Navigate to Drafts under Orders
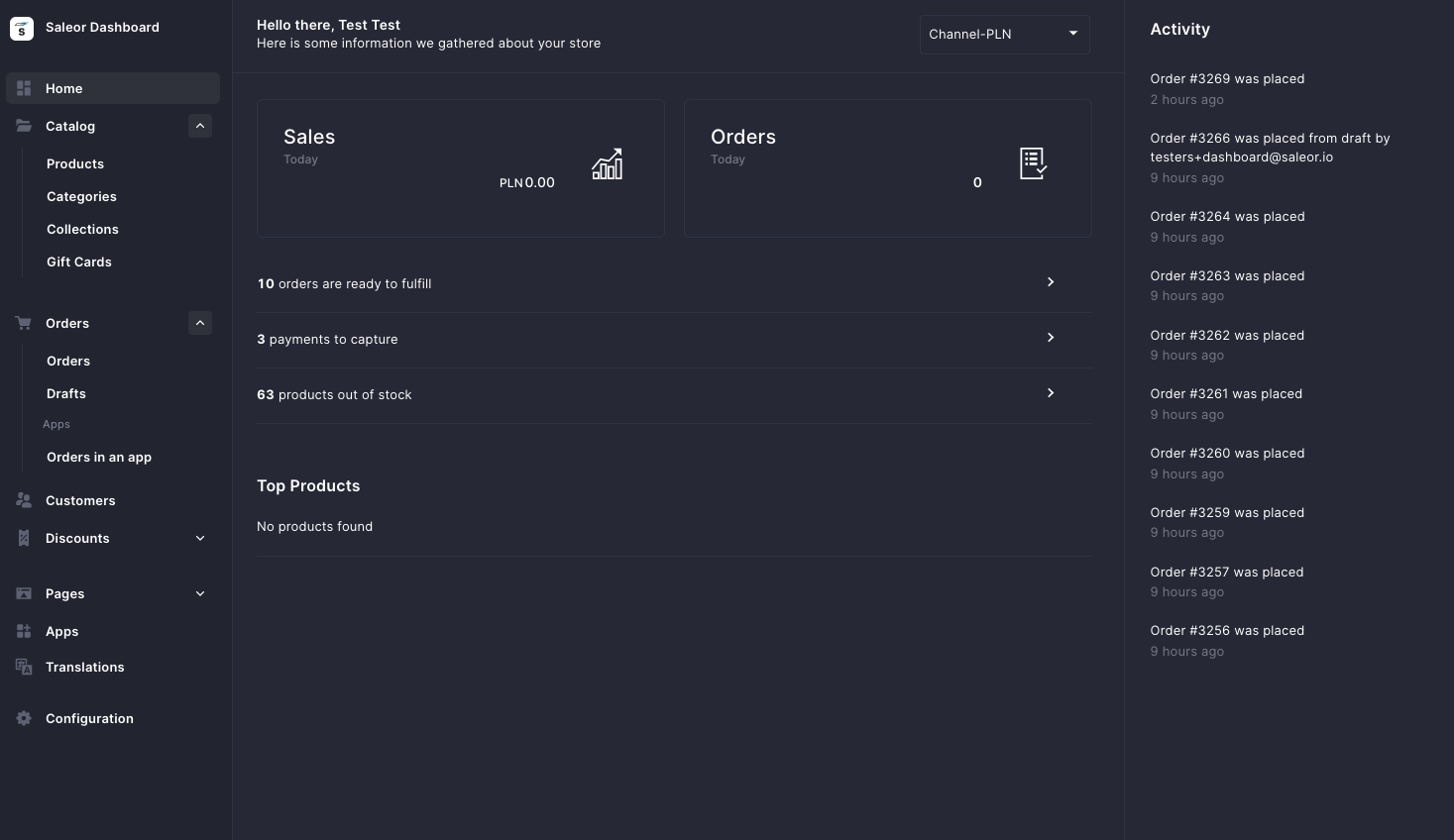This screenshot has width=1454, height=840. click(x=65, y=393)
